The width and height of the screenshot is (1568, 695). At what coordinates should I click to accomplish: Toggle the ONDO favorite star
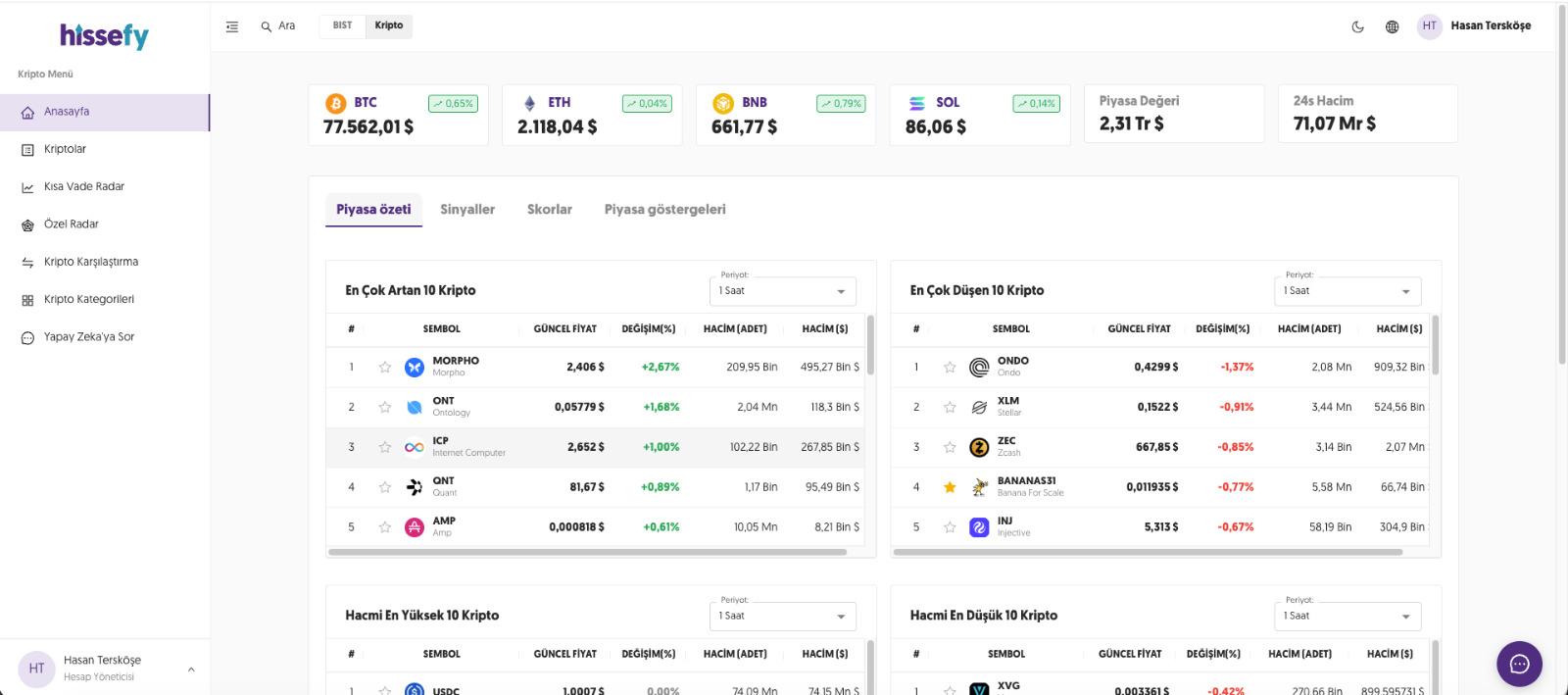click(x=950, y=367)
